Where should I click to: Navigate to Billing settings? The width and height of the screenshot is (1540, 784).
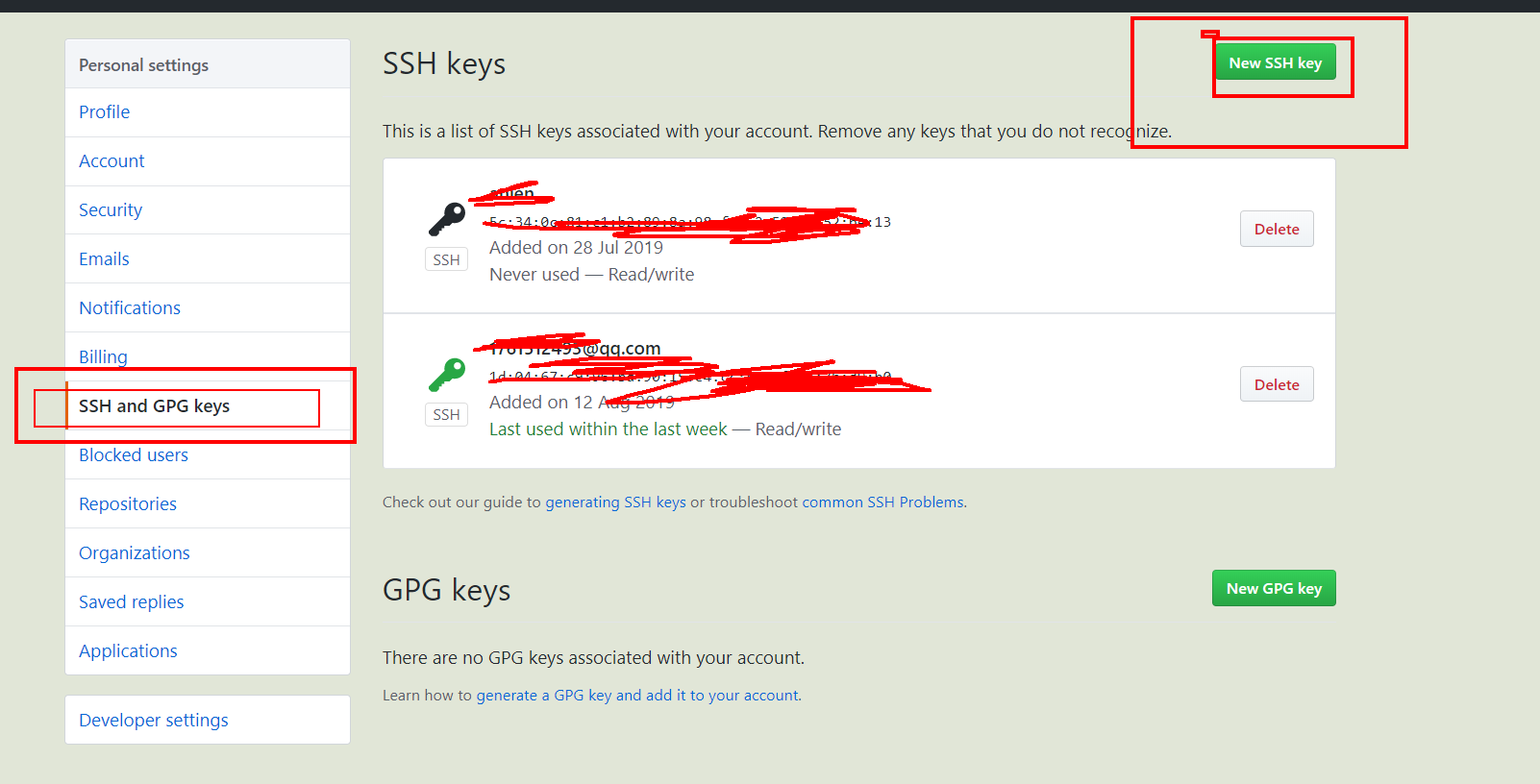click(103, 356)
